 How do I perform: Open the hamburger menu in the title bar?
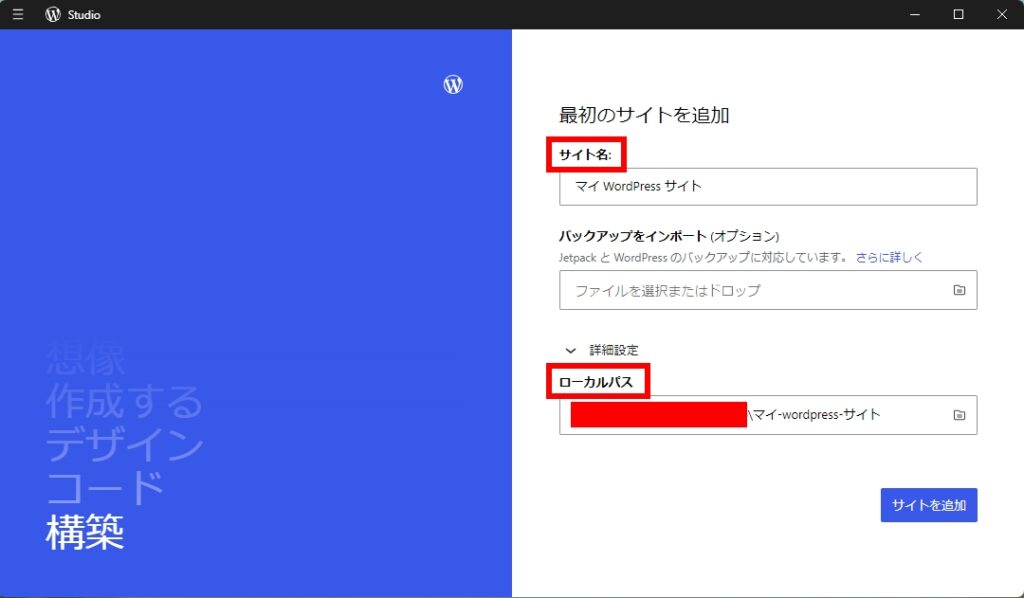17,14
